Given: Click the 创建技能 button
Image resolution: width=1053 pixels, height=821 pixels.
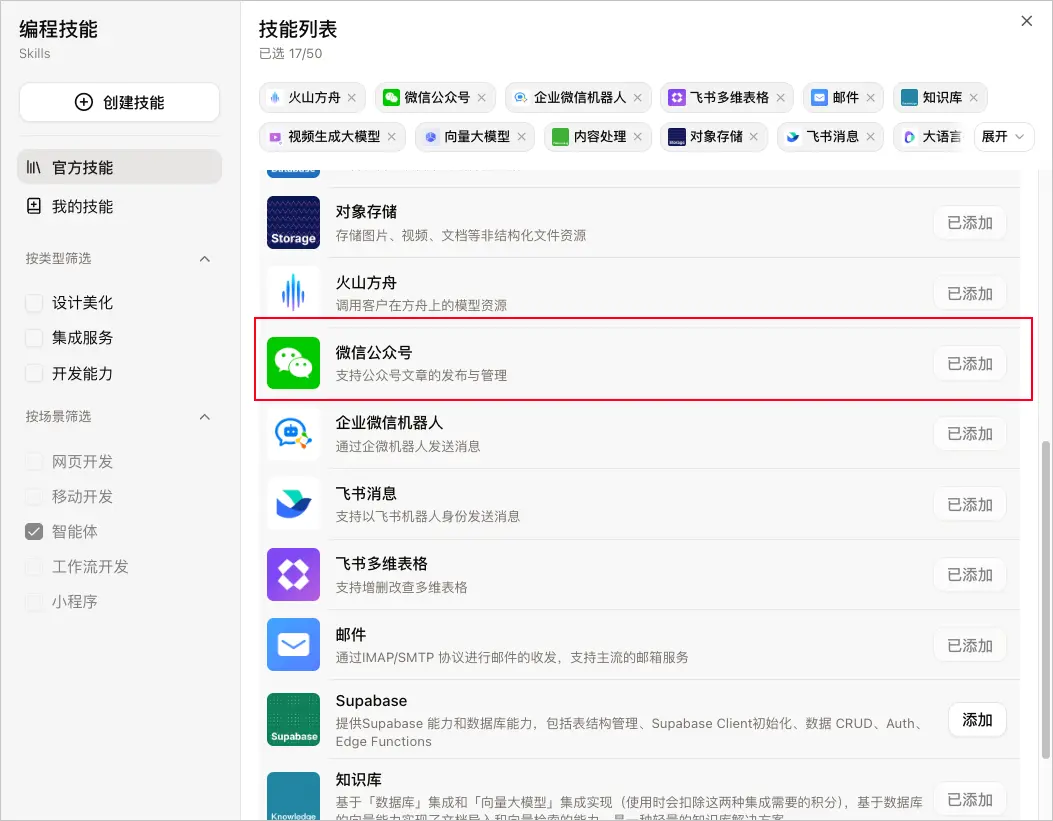Looking at the screenshot, I should [x=120, y=102].
